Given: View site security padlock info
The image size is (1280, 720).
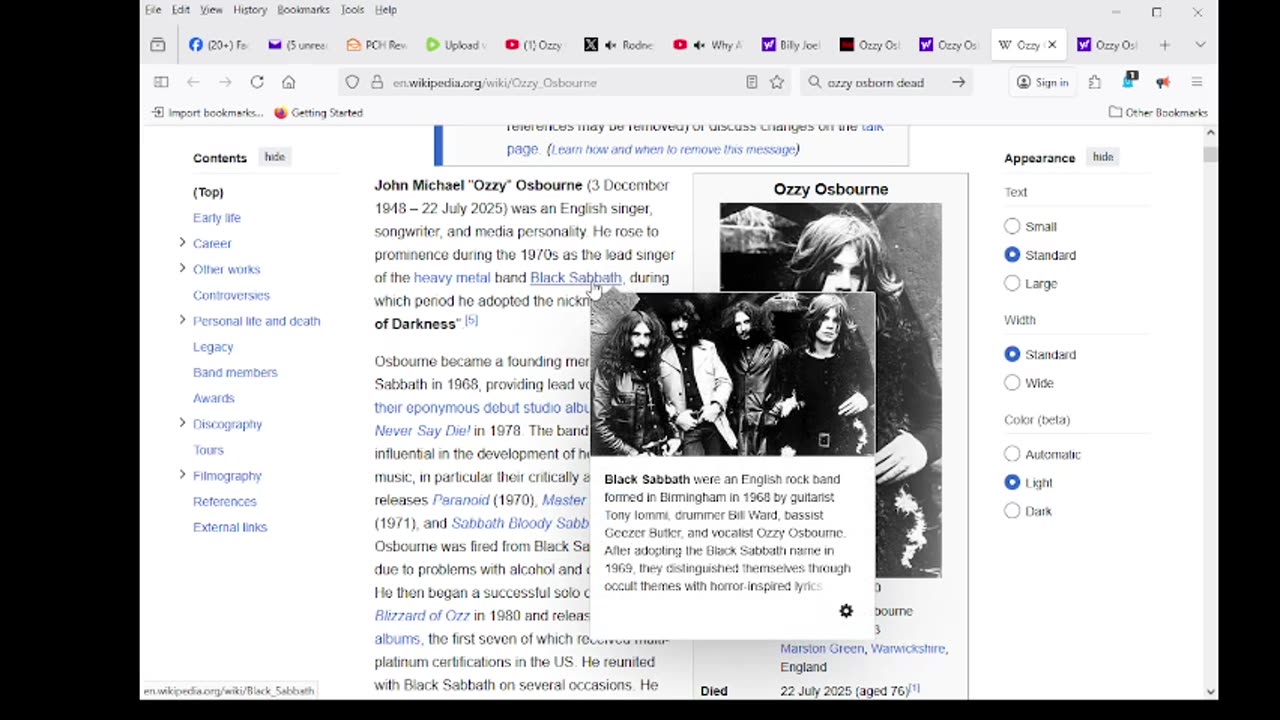Looking at the screenshot, I should [x=377, y=82].
